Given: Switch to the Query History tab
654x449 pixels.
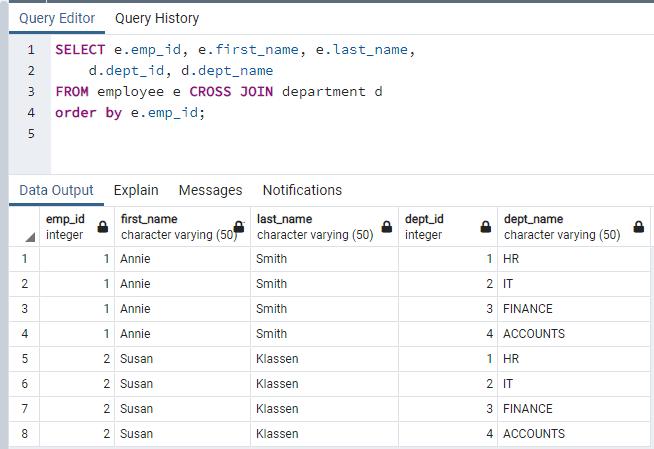Looking at the screenshot, I should click(x=156, y=18).
